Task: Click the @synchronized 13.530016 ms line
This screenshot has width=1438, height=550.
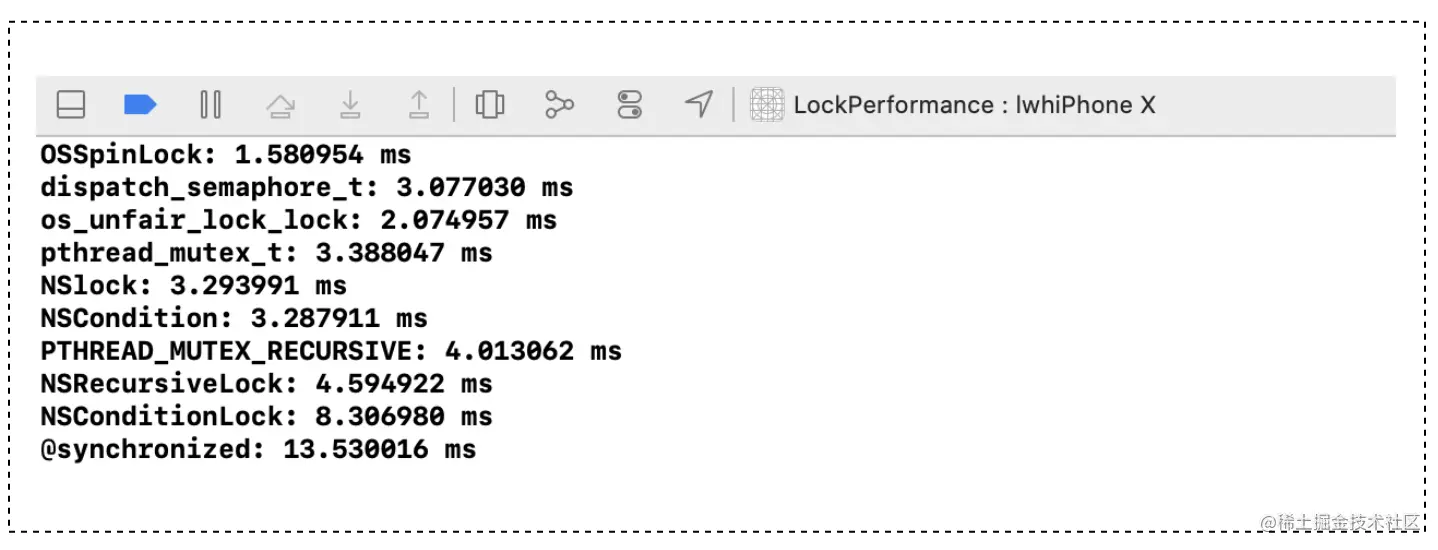Action: [x=258, y=449]
